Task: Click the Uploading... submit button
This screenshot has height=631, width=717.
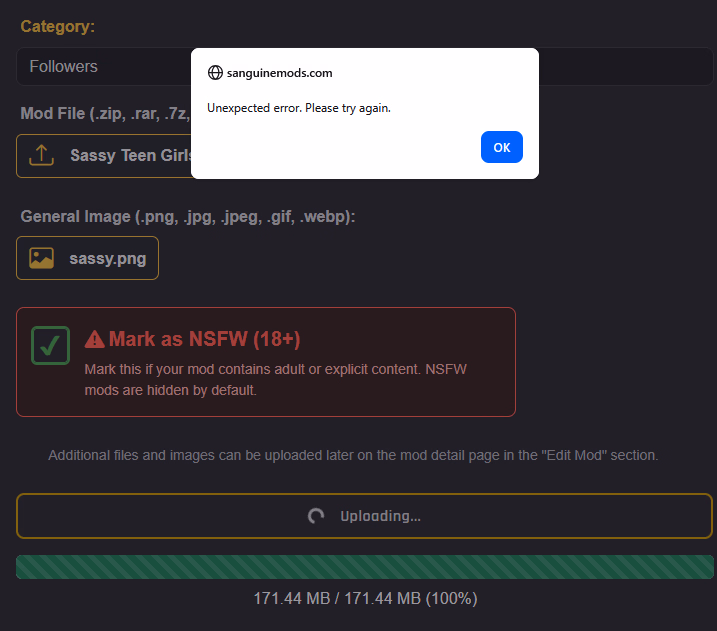Action: [364, 516]
